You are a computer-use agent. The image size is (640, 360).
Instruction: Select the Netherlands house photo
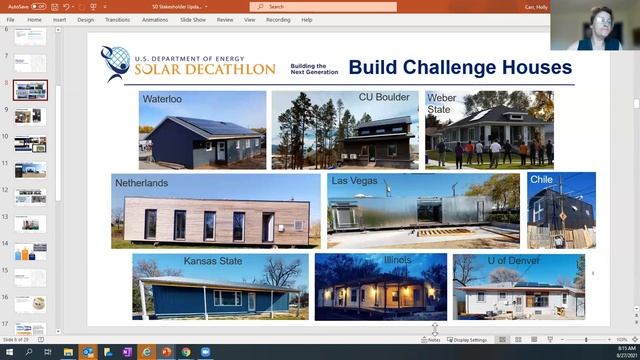click(216, 211)
